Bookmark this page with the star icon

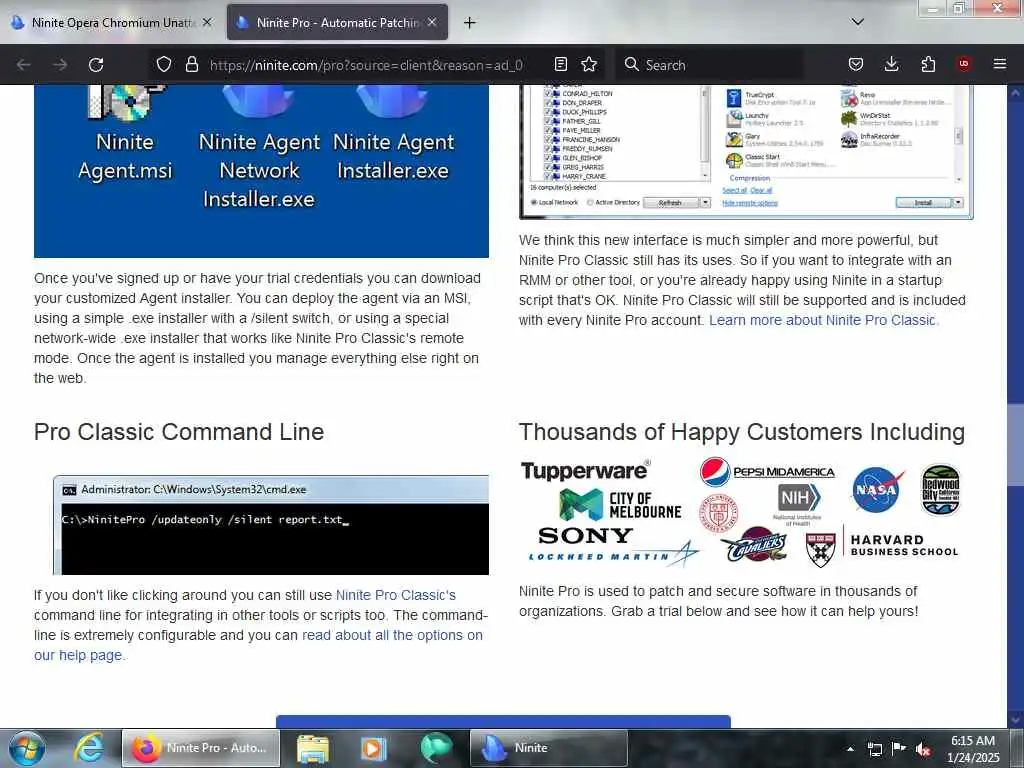[x=589, y=64]
